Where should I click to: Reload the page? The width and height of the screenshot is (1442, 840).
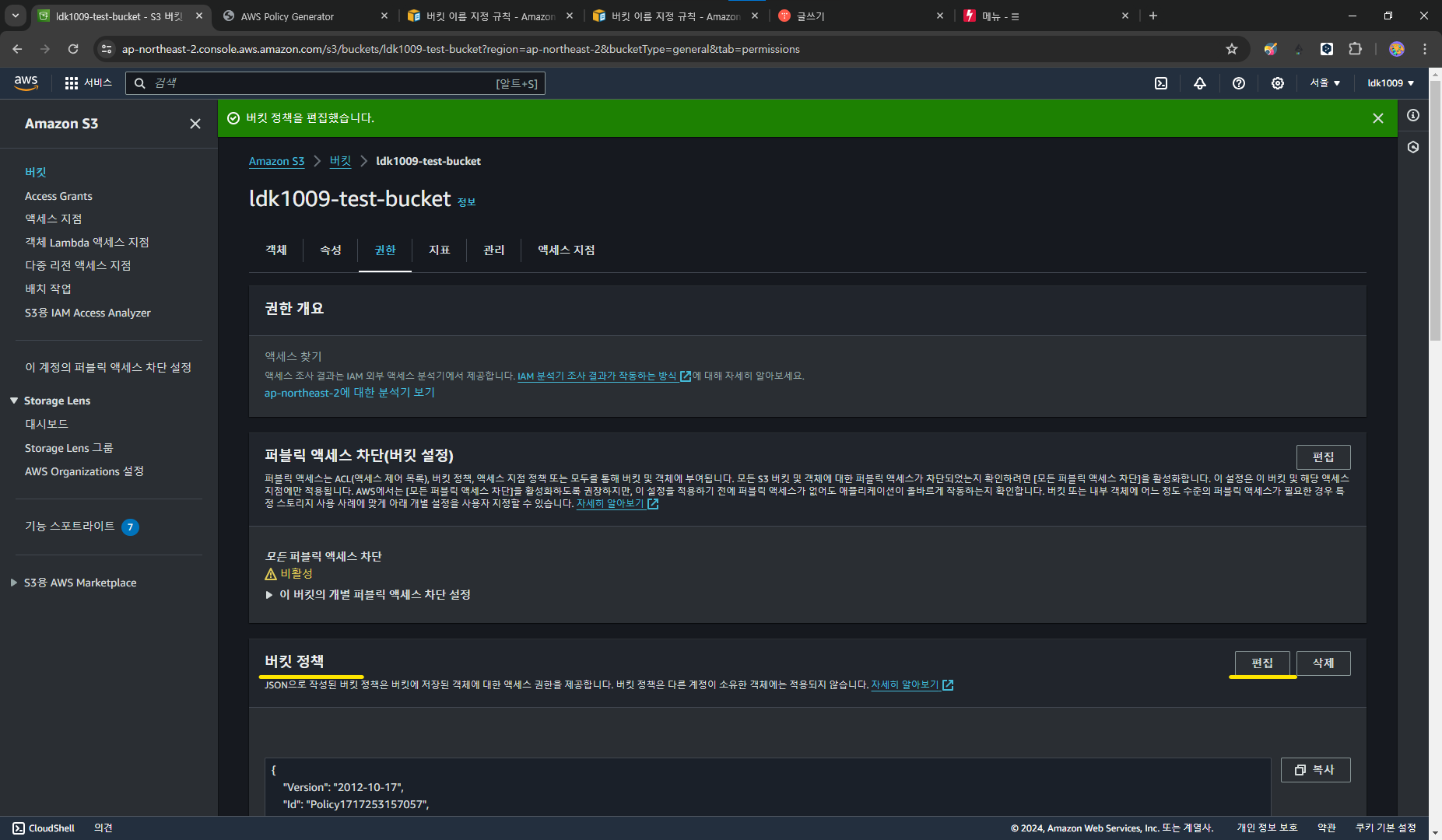pyautogui.click(x=73, y=49)
